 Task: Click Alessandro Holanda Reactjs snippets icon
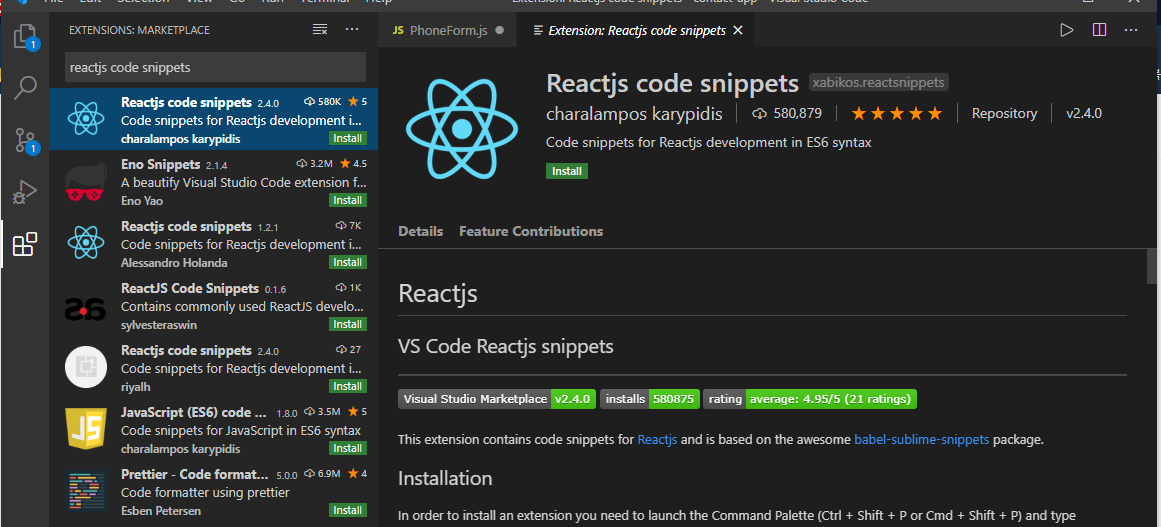pos(86,242)
